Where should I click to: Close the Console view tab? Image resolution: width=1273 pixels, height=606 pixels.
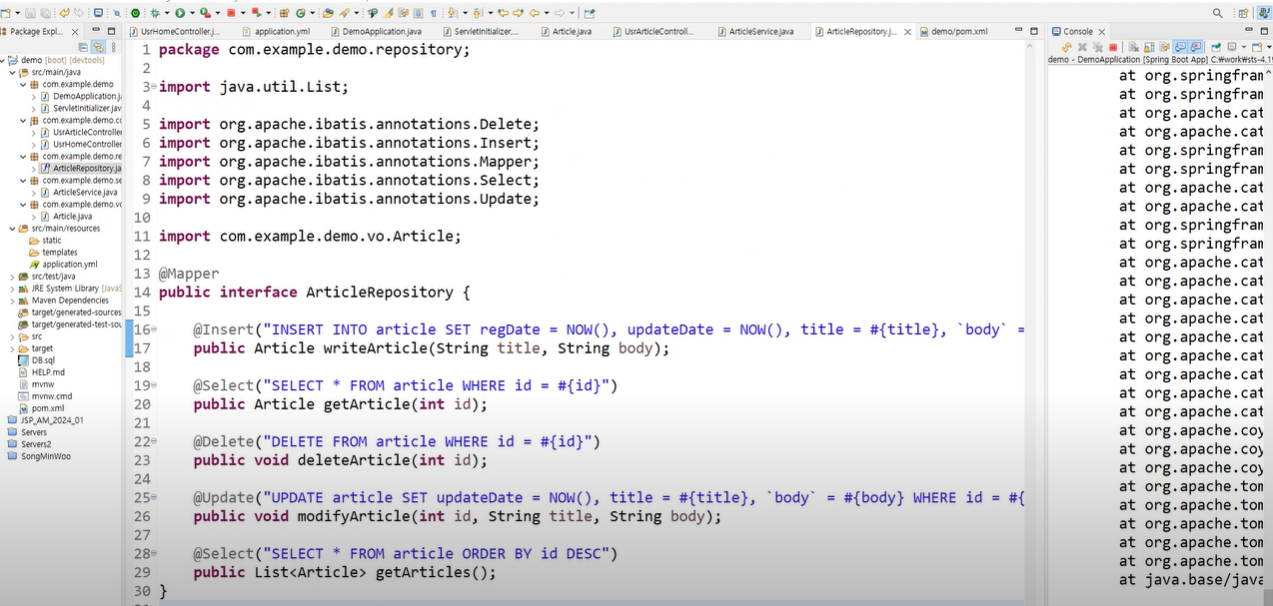tap(1102, 32)
